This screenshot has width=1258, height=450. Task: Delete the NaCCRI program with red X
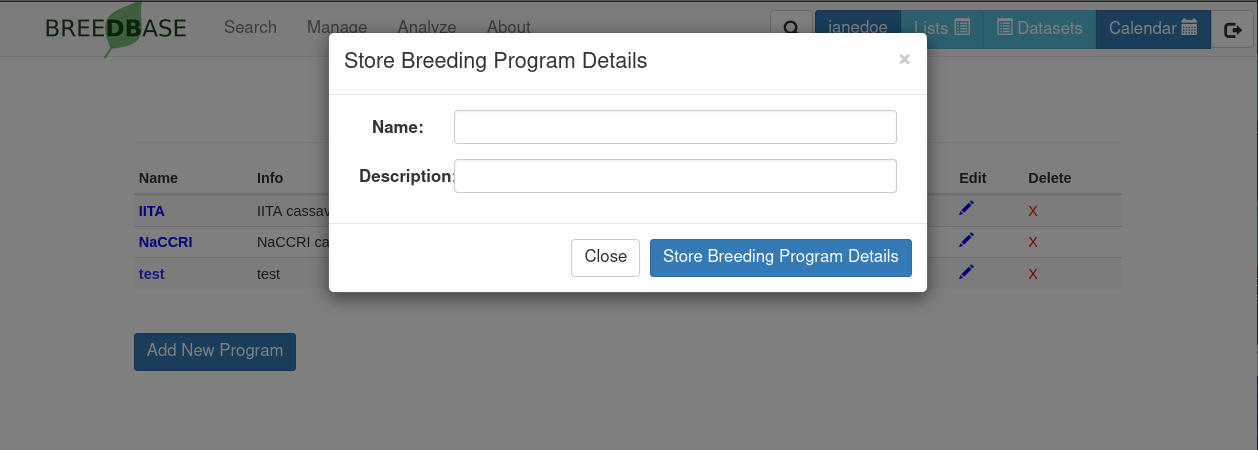(x=1033, y=243)
